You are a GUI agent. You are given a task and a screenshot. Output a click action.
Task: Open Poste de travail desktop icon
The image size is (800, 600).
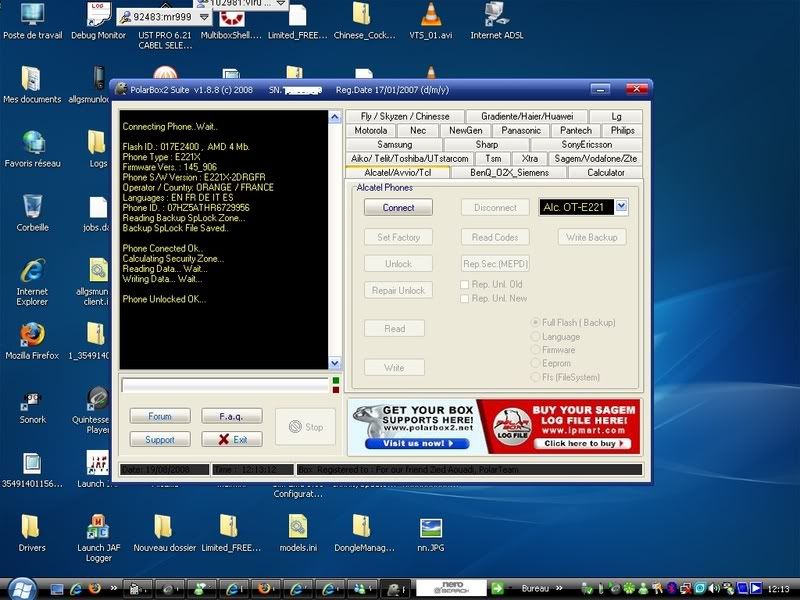tap(32, 20)
